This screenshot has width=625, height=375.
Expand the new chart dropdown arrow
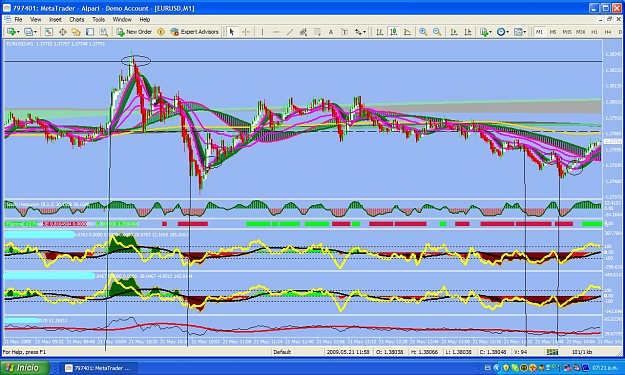tap(18, 32)
